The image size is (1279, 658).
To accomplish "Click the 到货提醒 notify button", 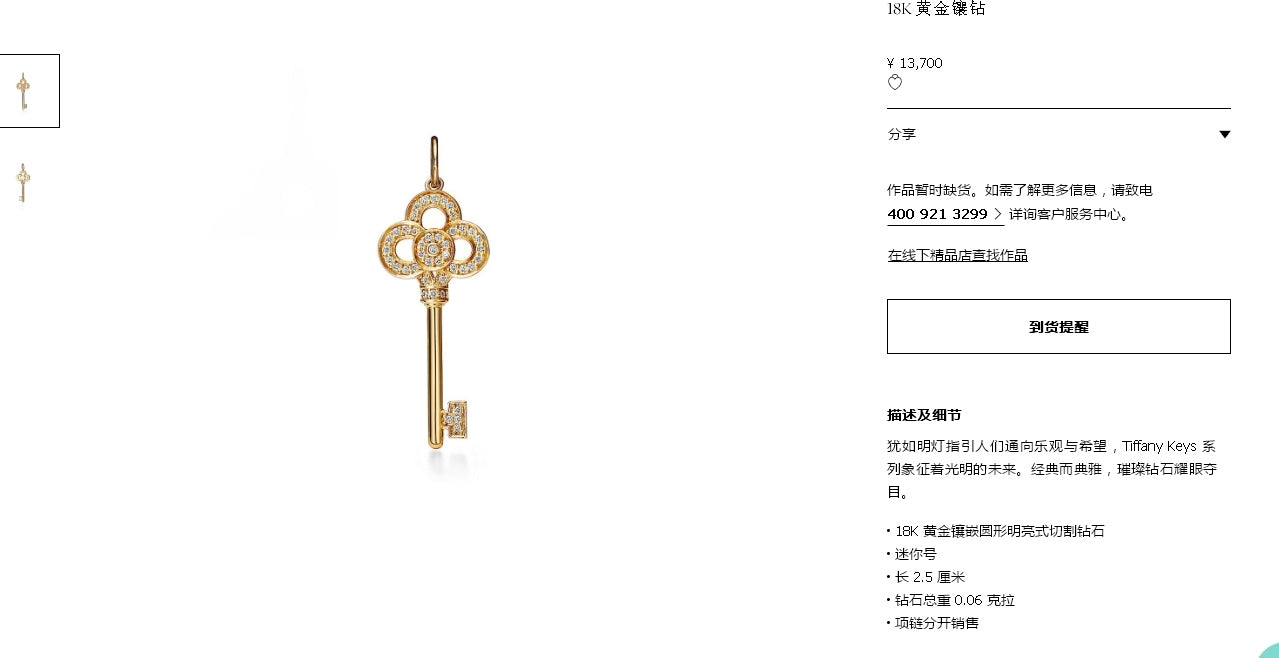I will (1058, 326).
